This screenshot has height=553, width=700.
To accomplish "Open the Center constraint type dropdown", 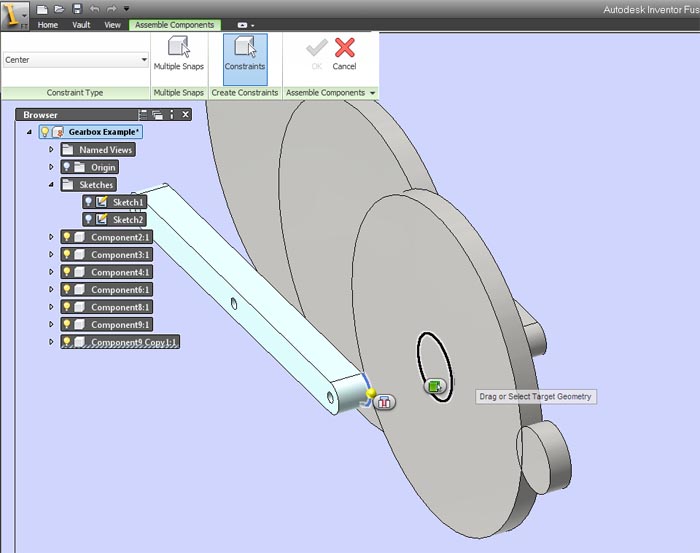I will click(76, 60).
